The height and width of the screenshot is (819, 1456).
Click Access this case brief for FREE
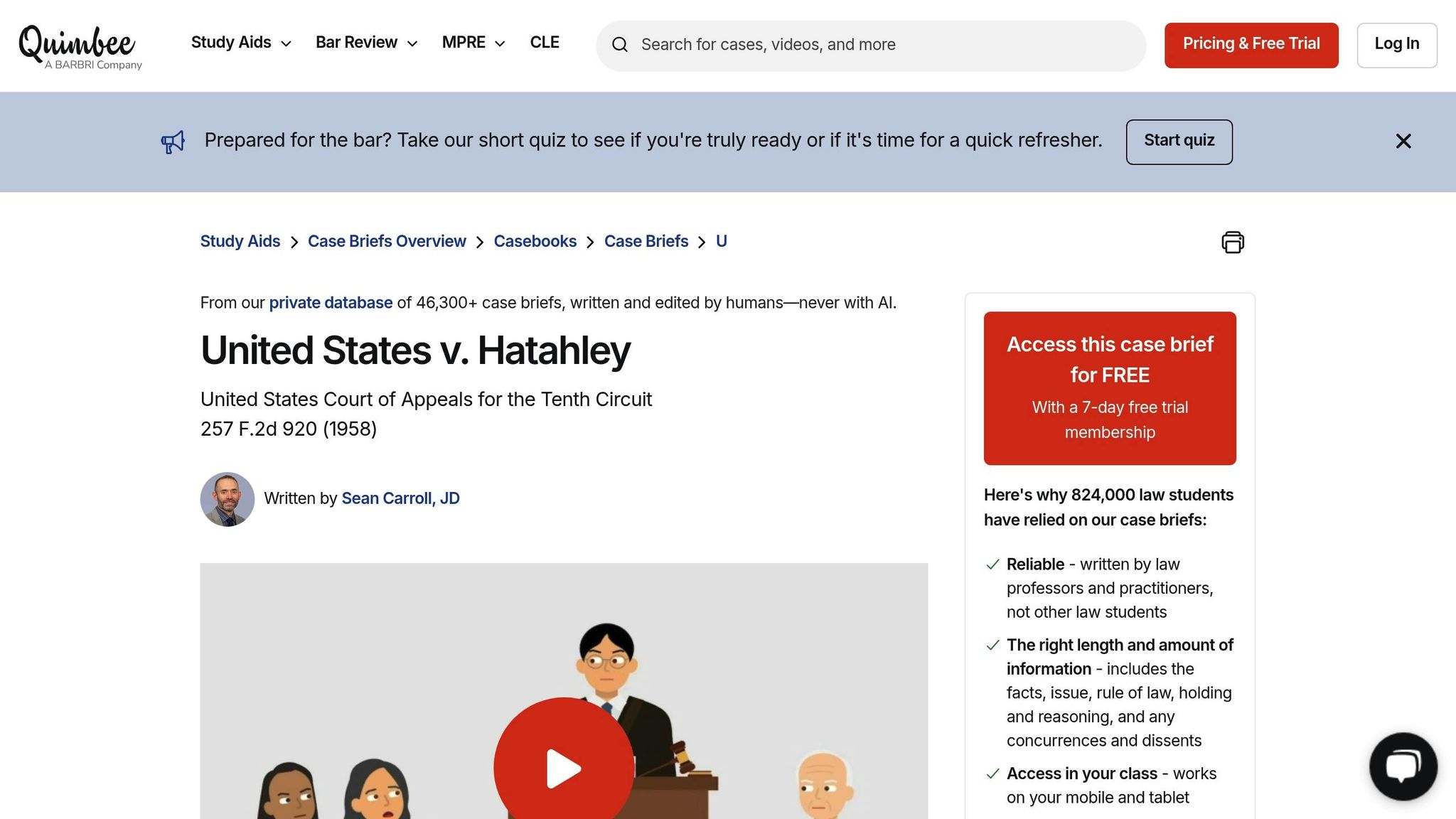click(x=1110, y=388)
